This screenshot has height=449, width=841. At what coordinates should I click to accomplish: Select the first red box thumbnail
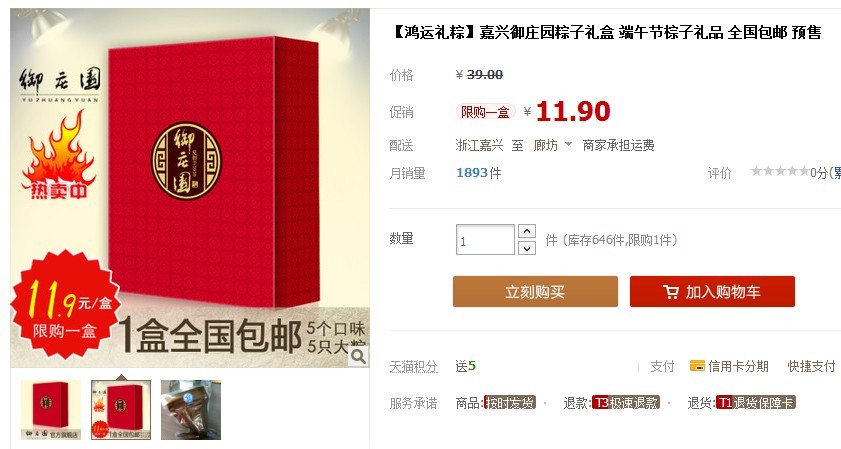tap(51, 410)
